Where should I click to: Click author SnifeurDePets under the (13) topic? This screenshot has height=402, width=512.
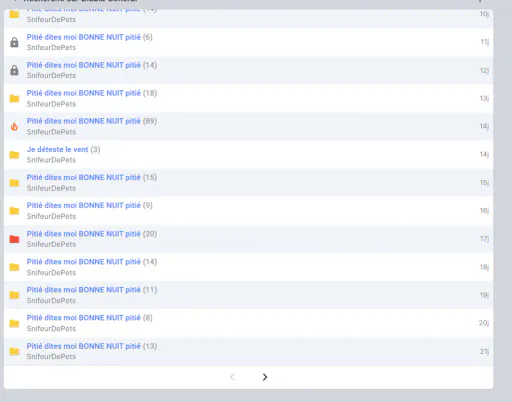pyautogui.click(x=51, y=357)
